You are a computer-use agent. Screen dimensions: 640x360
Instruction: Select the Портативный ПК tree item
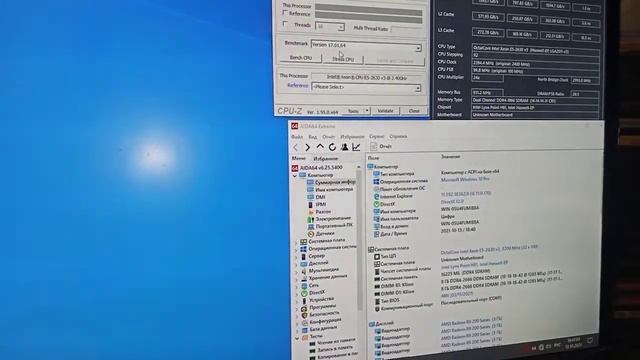click(x=330, y=226)
